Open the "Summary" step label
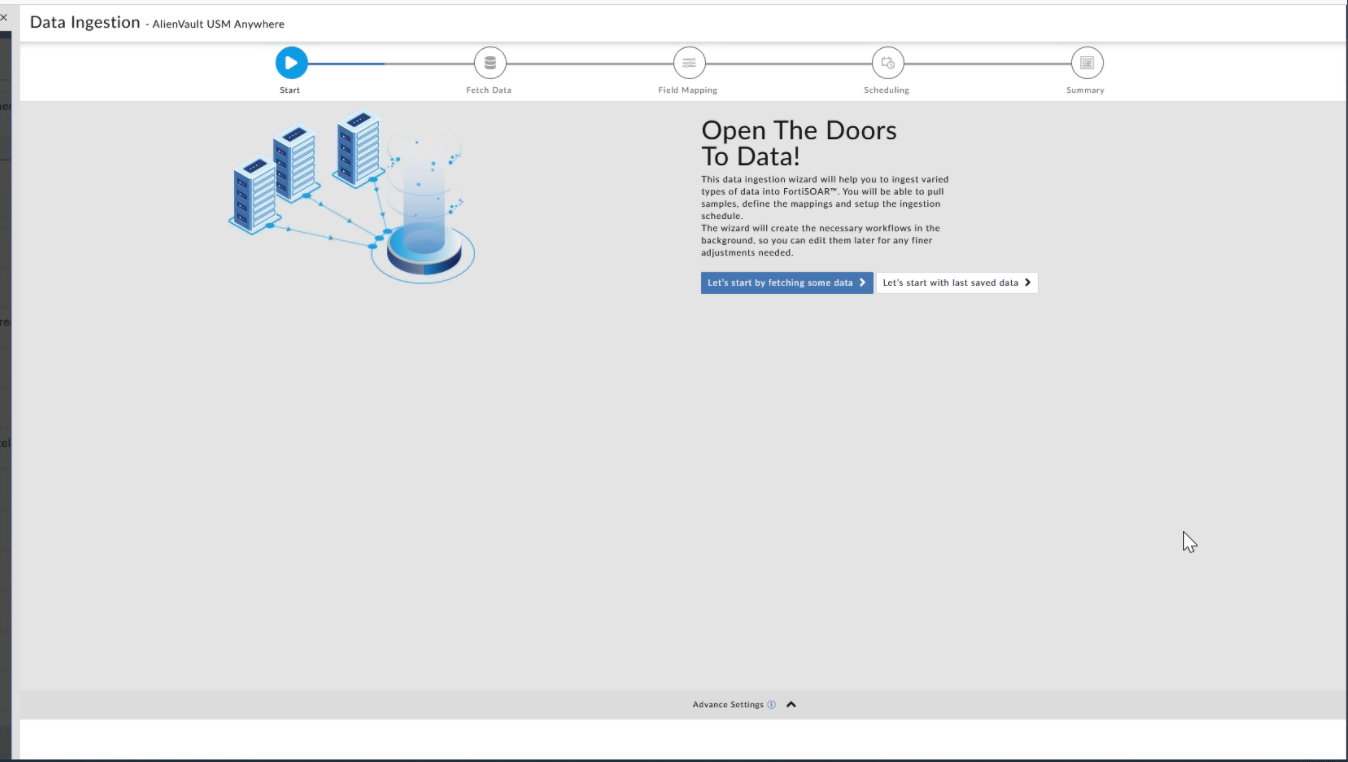Screen dimensions: 1348x762 pos(1085,90)
